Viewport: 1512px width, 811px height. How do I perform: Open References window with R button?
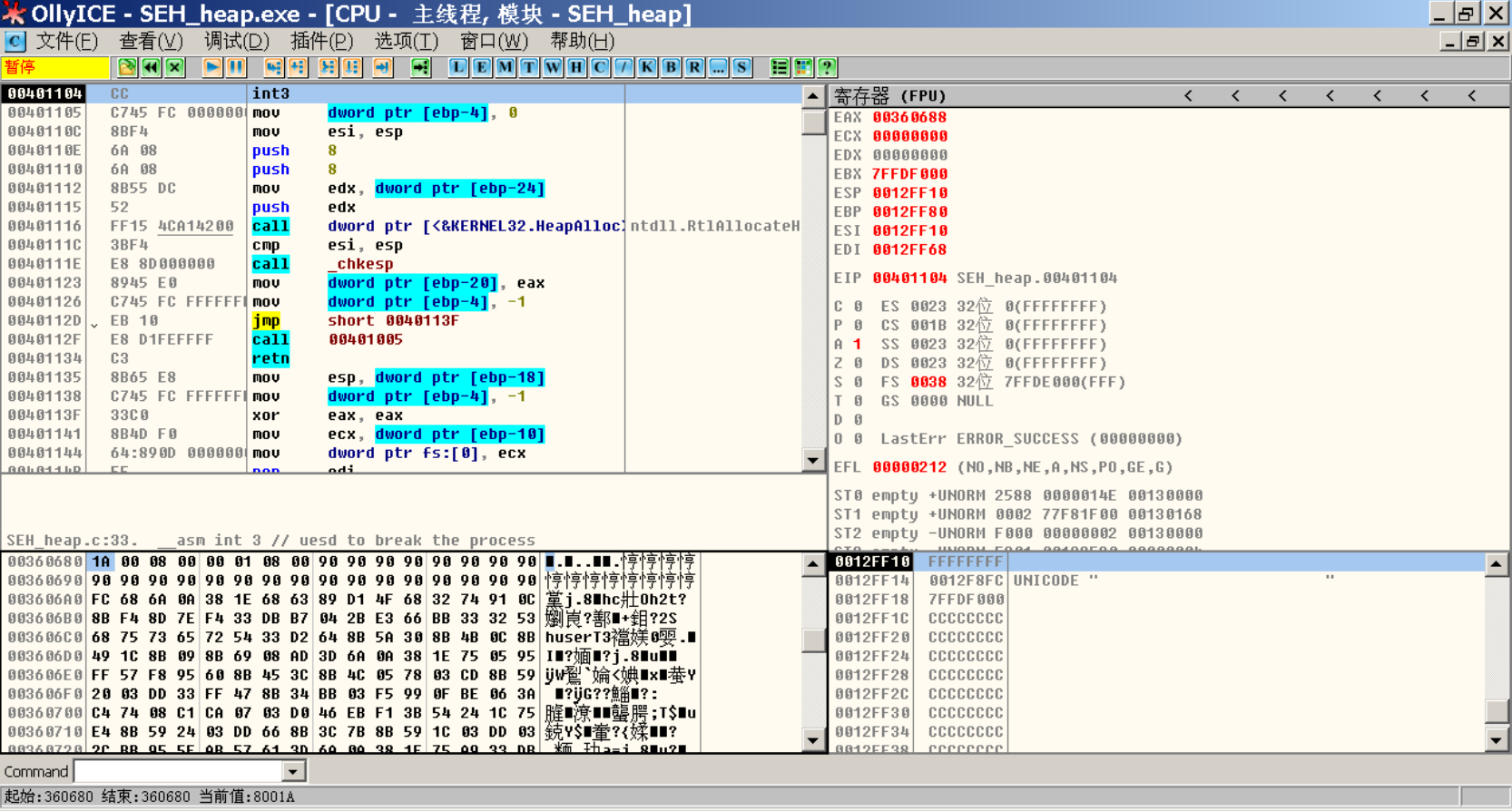(694, 67)
